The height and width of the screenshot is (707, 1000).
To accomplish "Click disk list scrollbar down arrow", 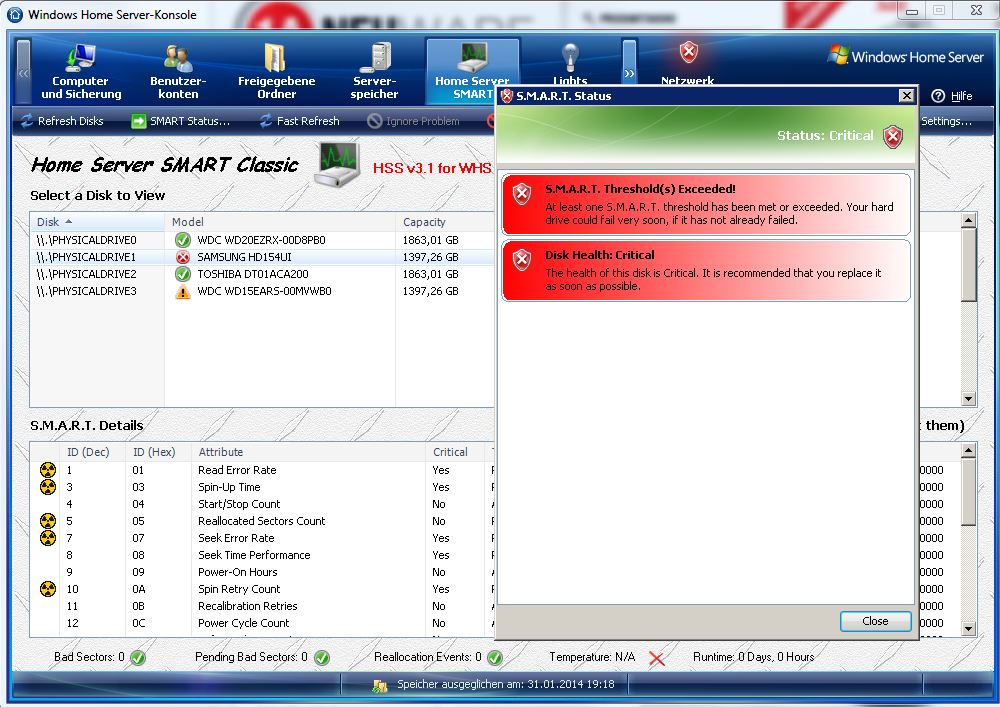I will tap(969, 399).
